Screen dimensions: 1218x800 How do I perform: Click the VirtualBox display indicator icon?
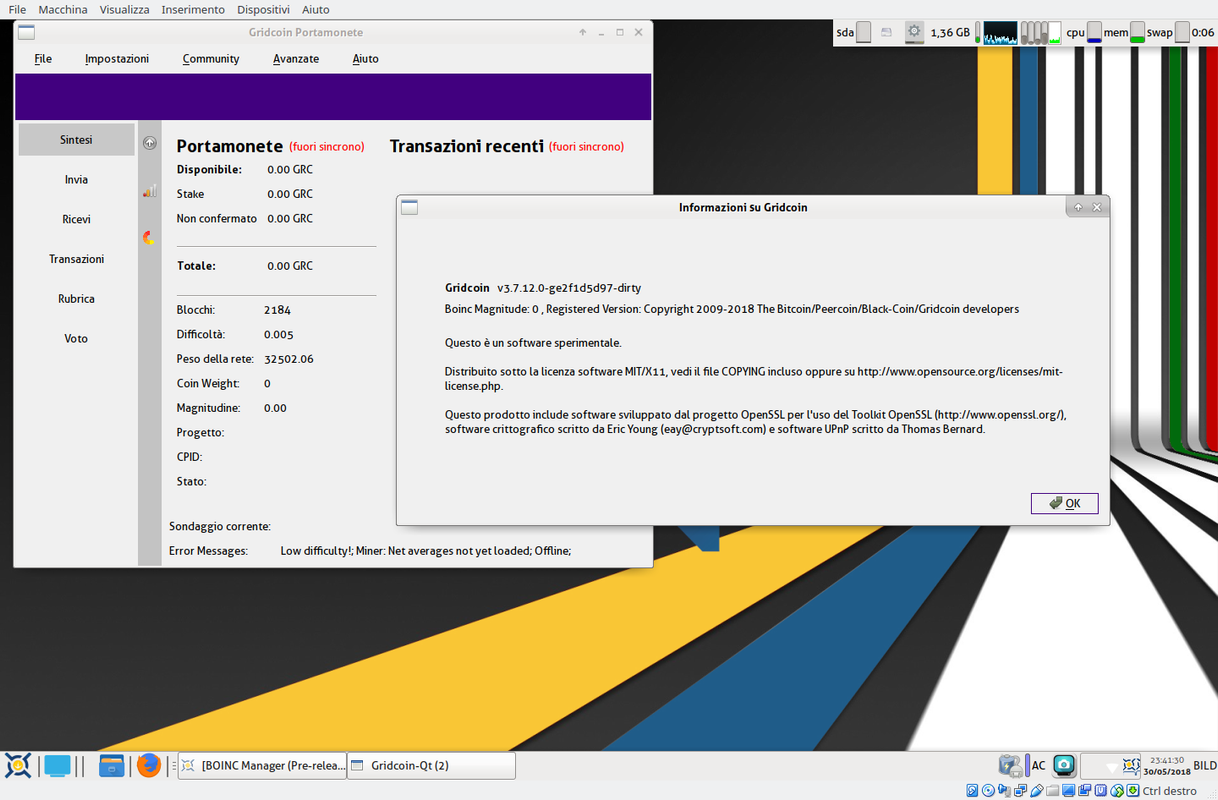(1068, 790)
